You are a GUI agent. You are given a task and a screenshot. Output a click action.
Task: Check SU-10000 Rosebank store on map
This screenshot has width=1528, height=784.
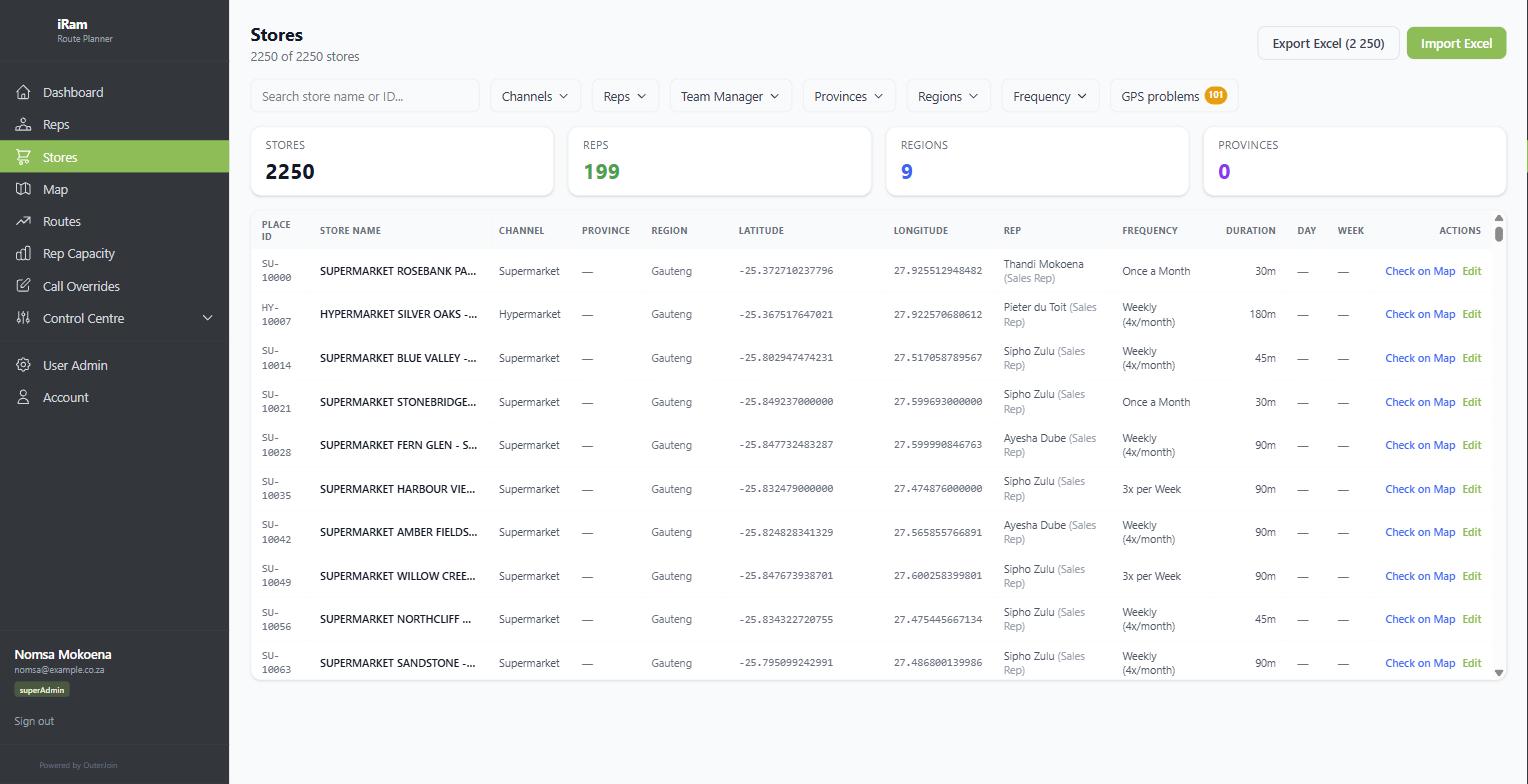coord(1419,271)
